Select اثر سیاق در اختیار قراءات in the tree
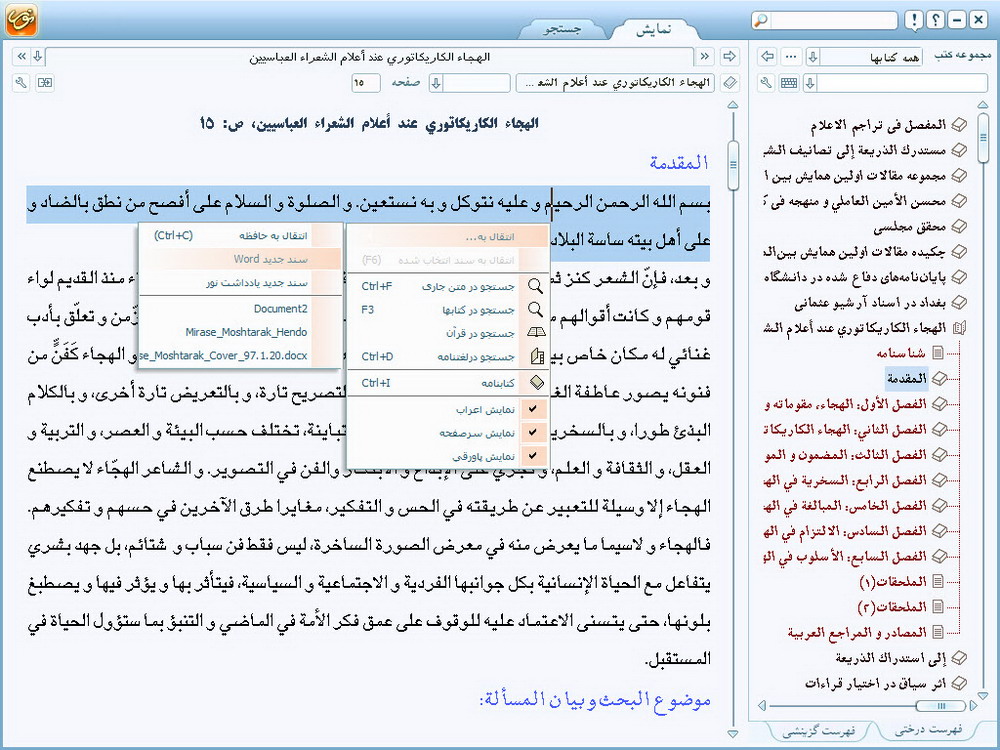Image resolution: width=1000 pixels, height=750 pixels. click(x=876, y=683)
